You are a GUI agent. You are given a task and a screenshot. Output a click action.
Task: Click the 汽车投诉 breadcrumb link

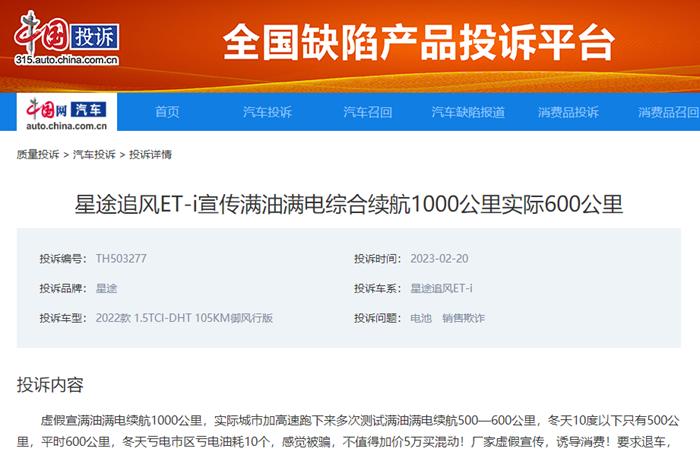pyautogui.click(x=94, y=154)
